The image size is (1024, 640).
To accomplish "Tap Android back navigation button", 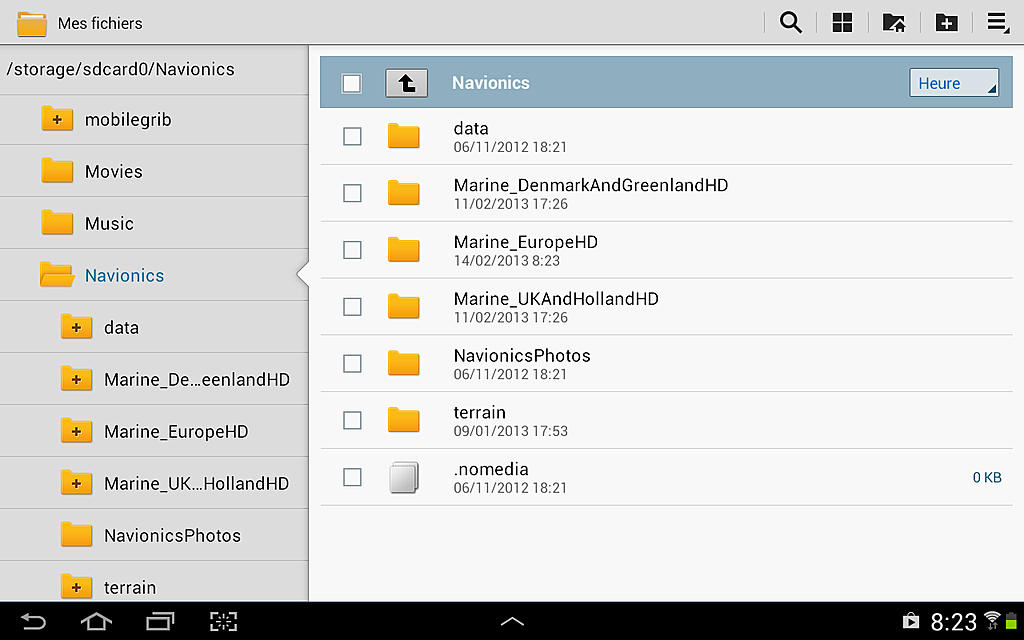I will pos(33,621).
